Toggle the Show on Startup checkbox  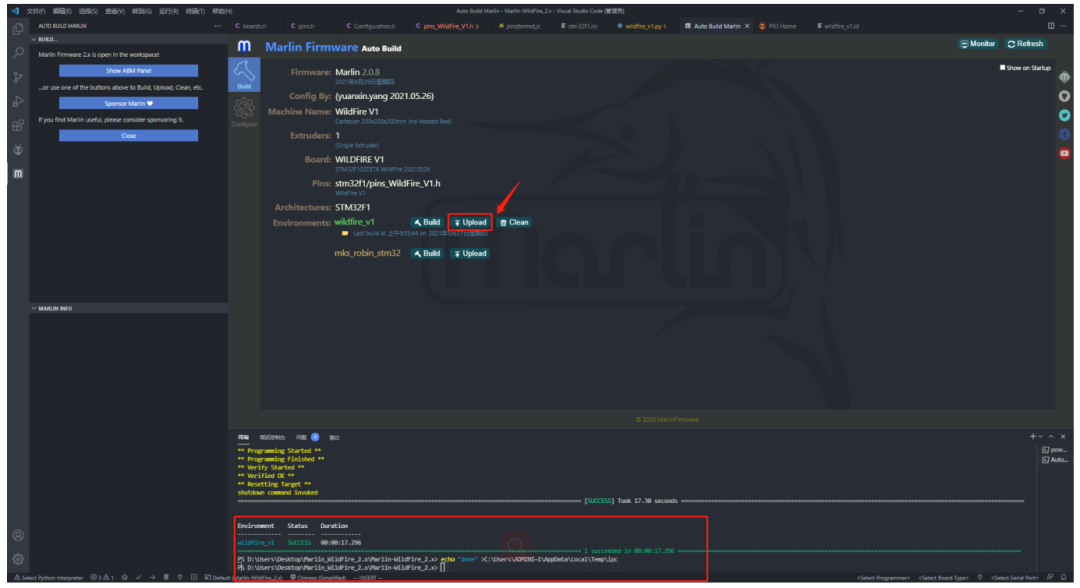coord(1002,67)
